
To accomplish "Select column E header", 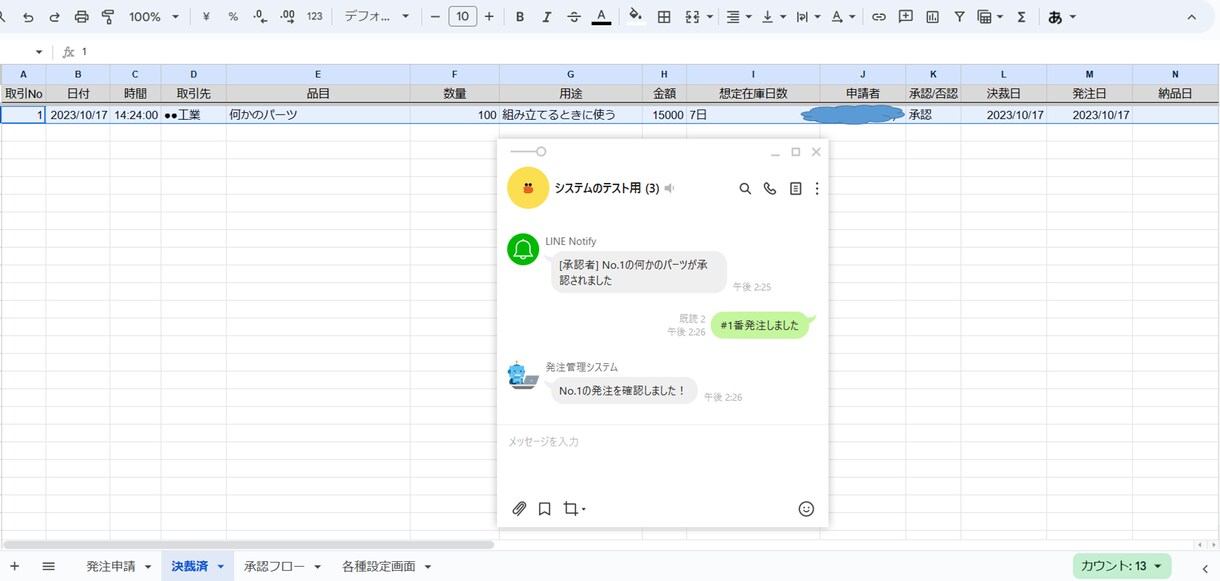I will tap(318, 74).
